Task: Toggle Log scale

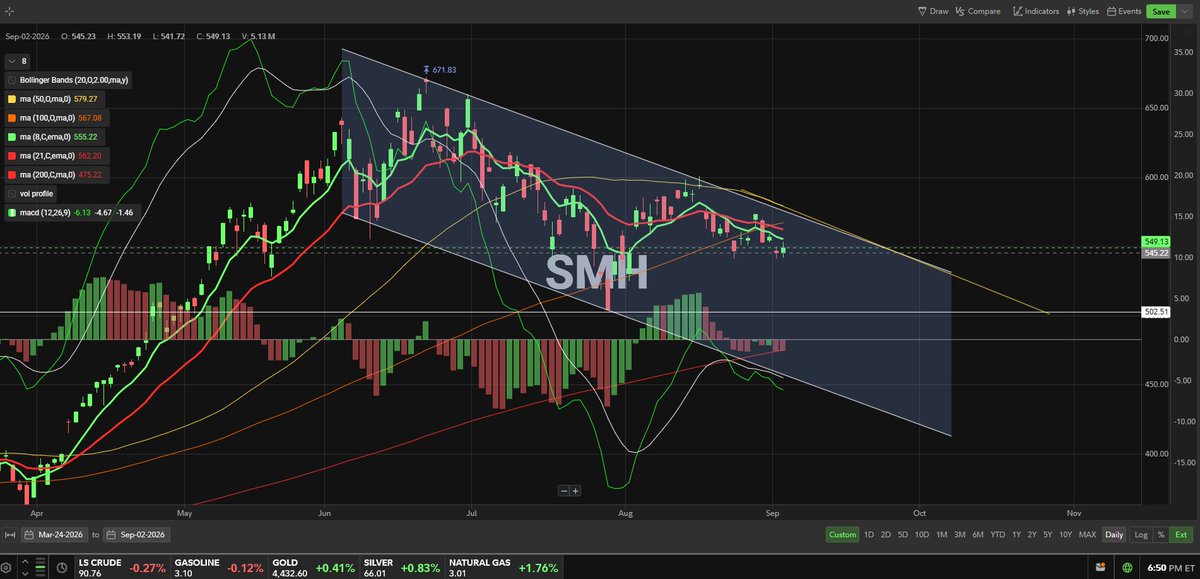Action: (x=1142, y=534)
